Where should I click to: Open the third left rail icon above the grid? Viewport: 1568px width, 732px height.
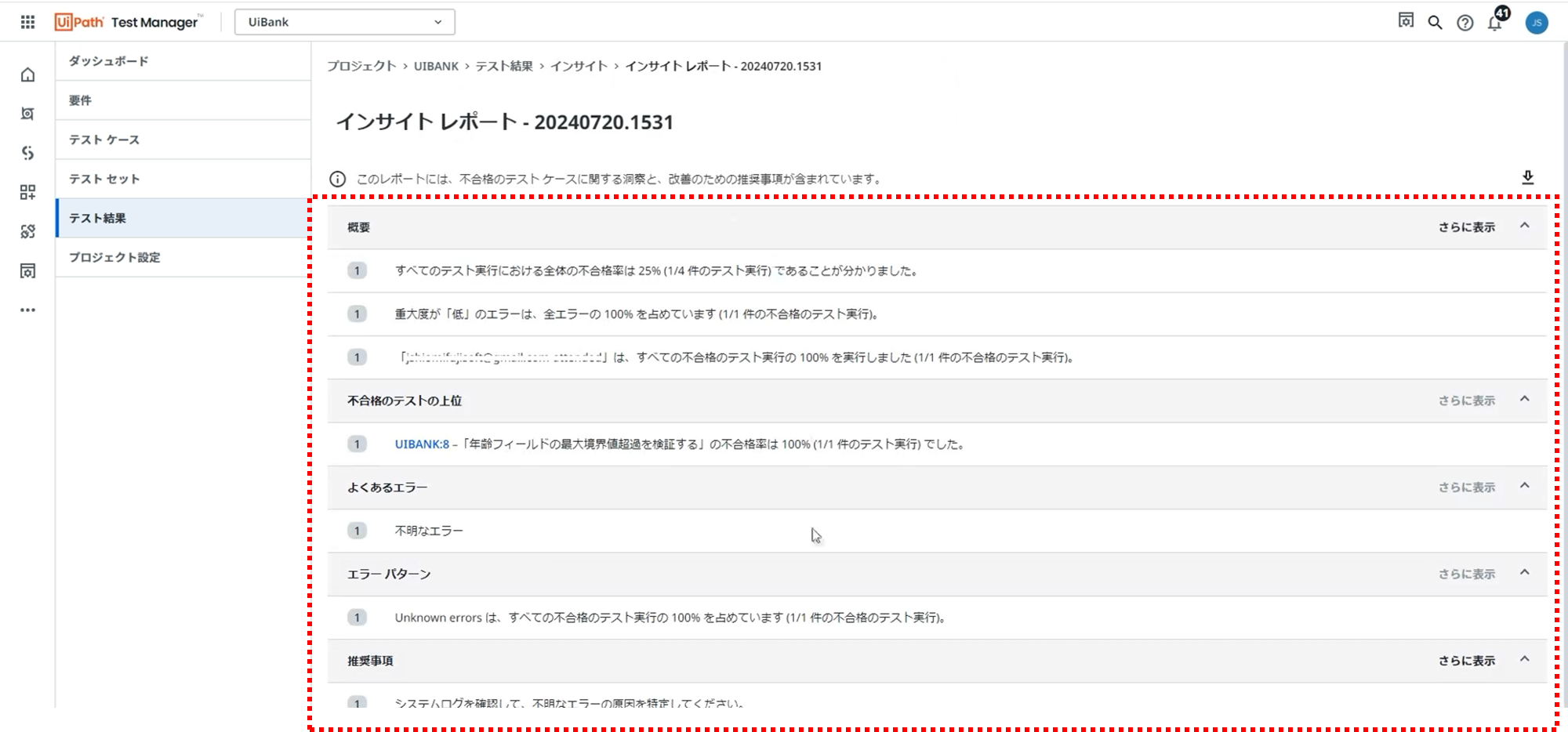tap(27, 153)
